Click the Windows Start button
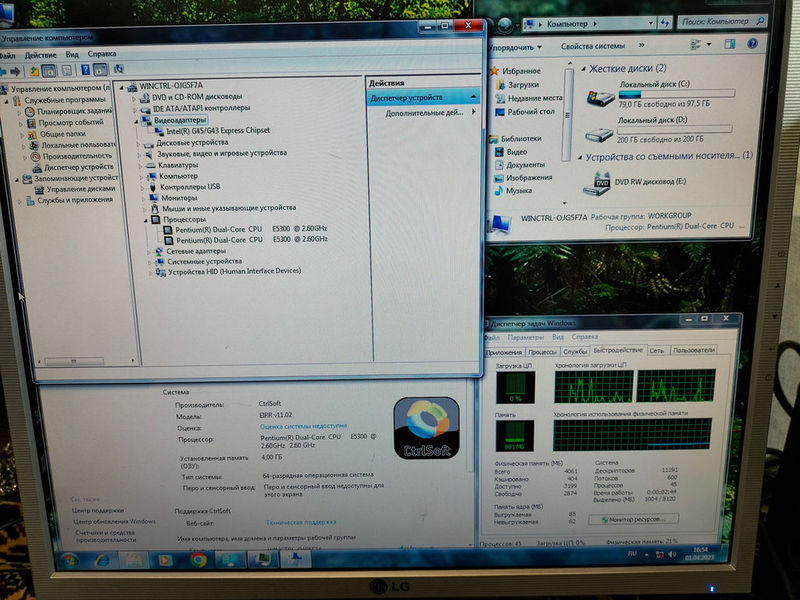800x600 pixels. 69,561
